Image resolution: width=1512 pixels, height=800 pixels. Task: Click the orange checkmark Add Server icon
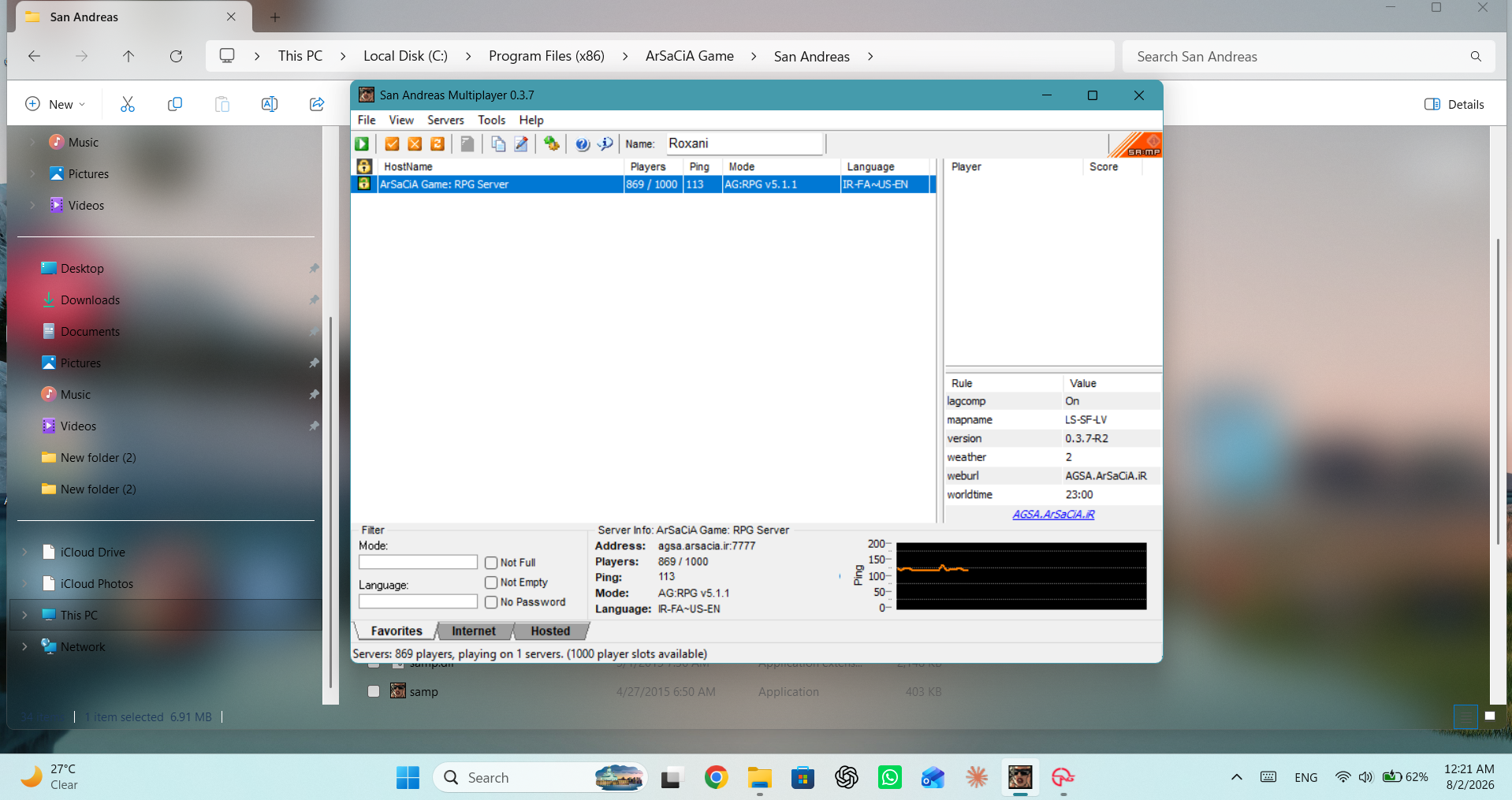point(392,143)
